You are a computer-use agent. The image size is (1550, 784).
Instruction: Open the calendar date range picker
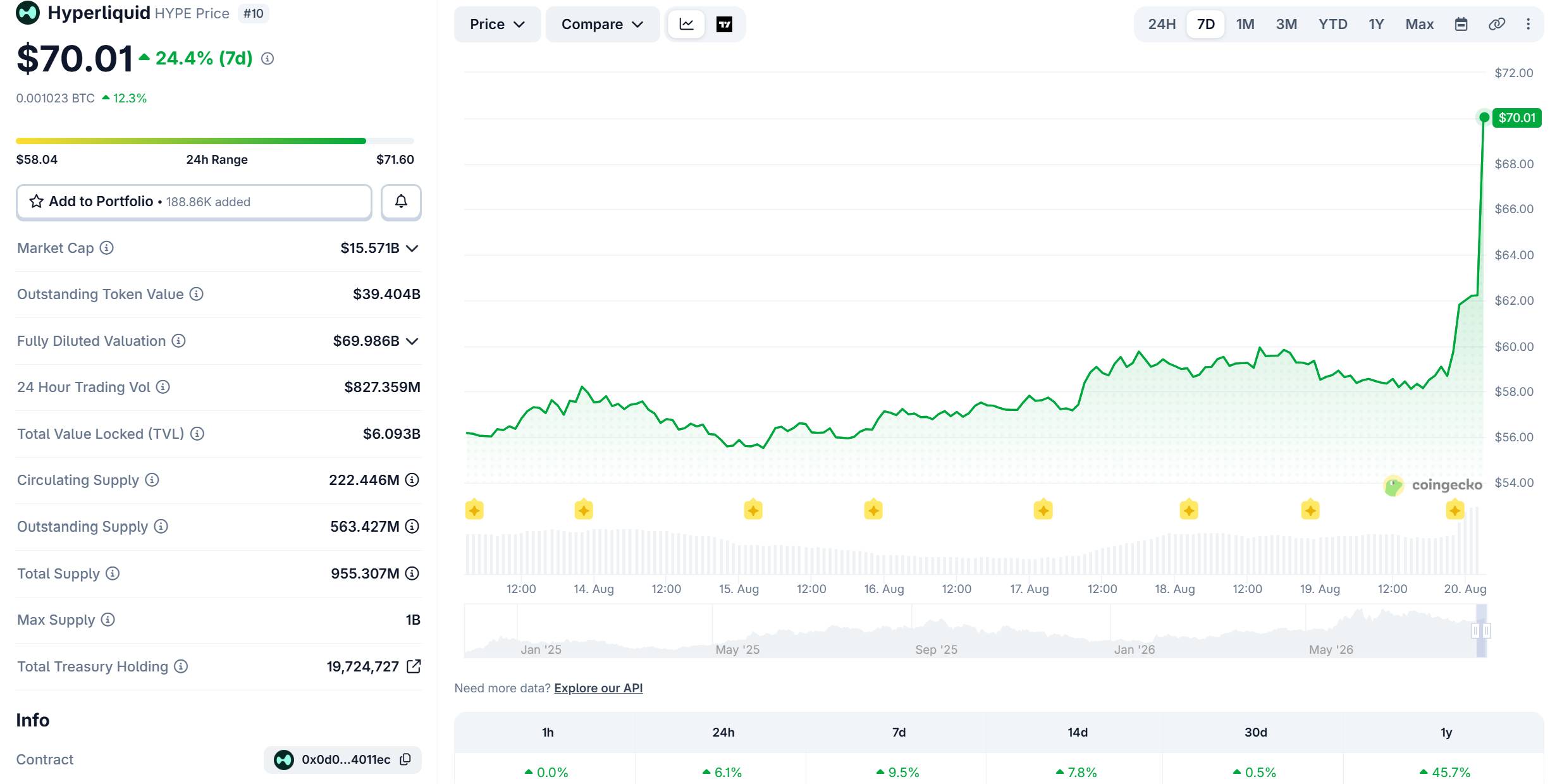click(x=1461, y=24)
